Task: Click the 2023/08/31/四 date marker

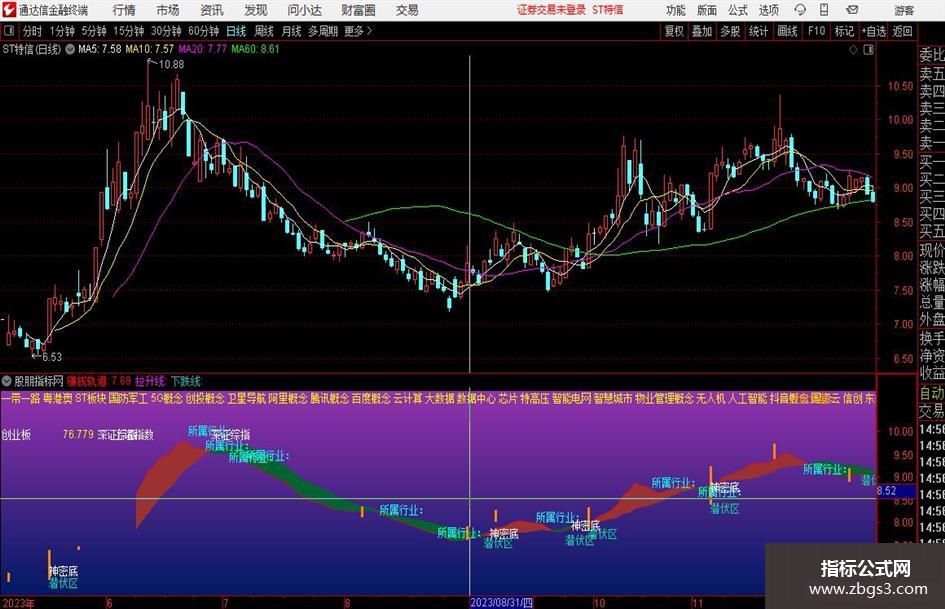Action: [x=501, y=602]
